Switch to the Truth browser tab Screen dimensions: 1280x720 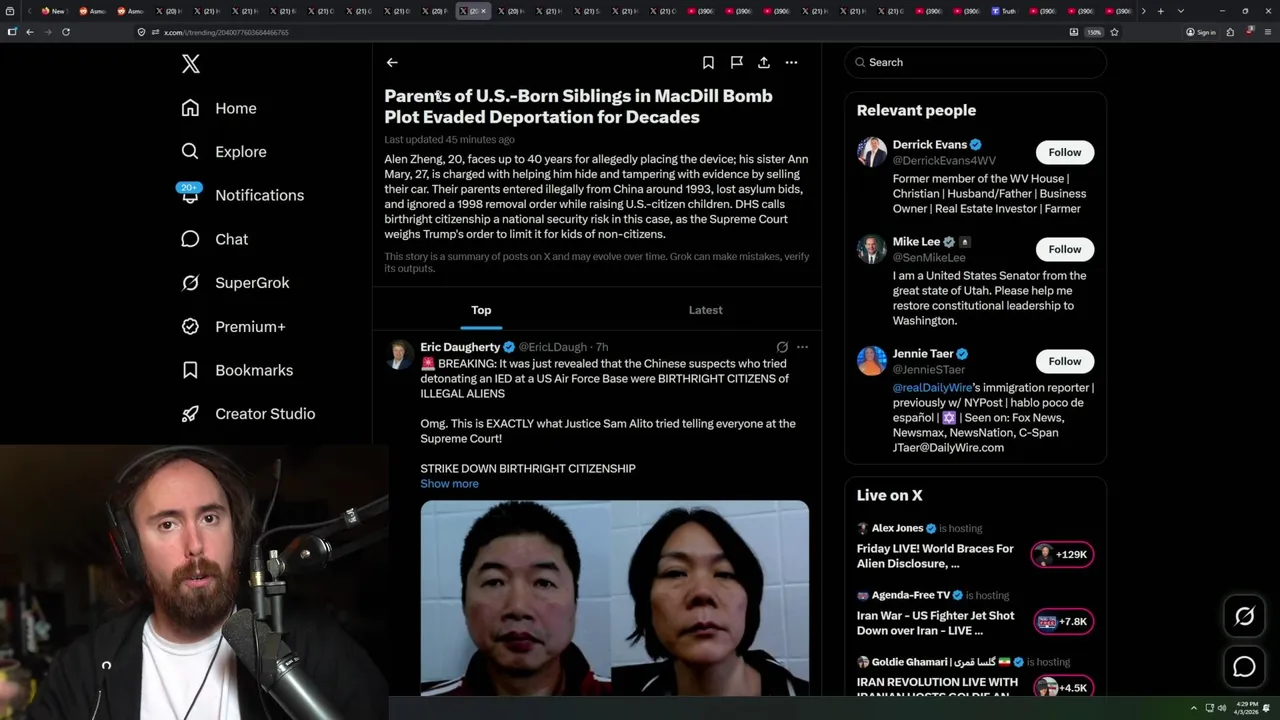click(1004, 11)
